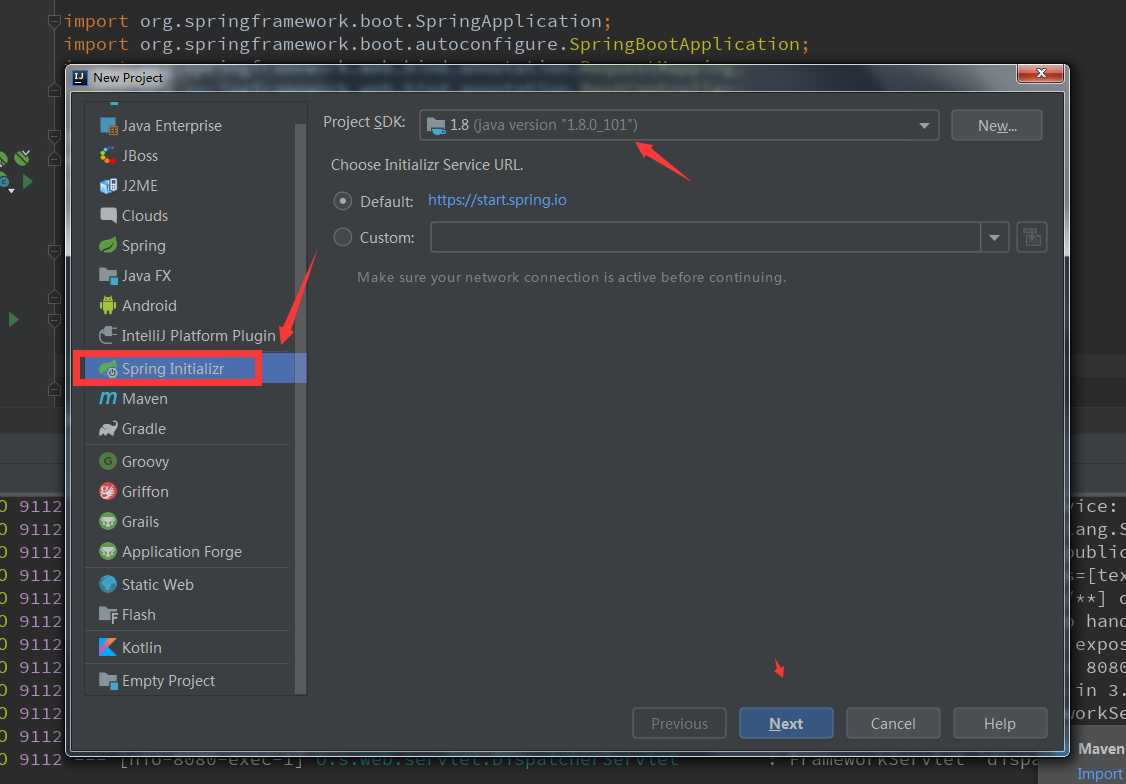
Task: Click custom URL settings icon button
Action: pos(1032,238)
